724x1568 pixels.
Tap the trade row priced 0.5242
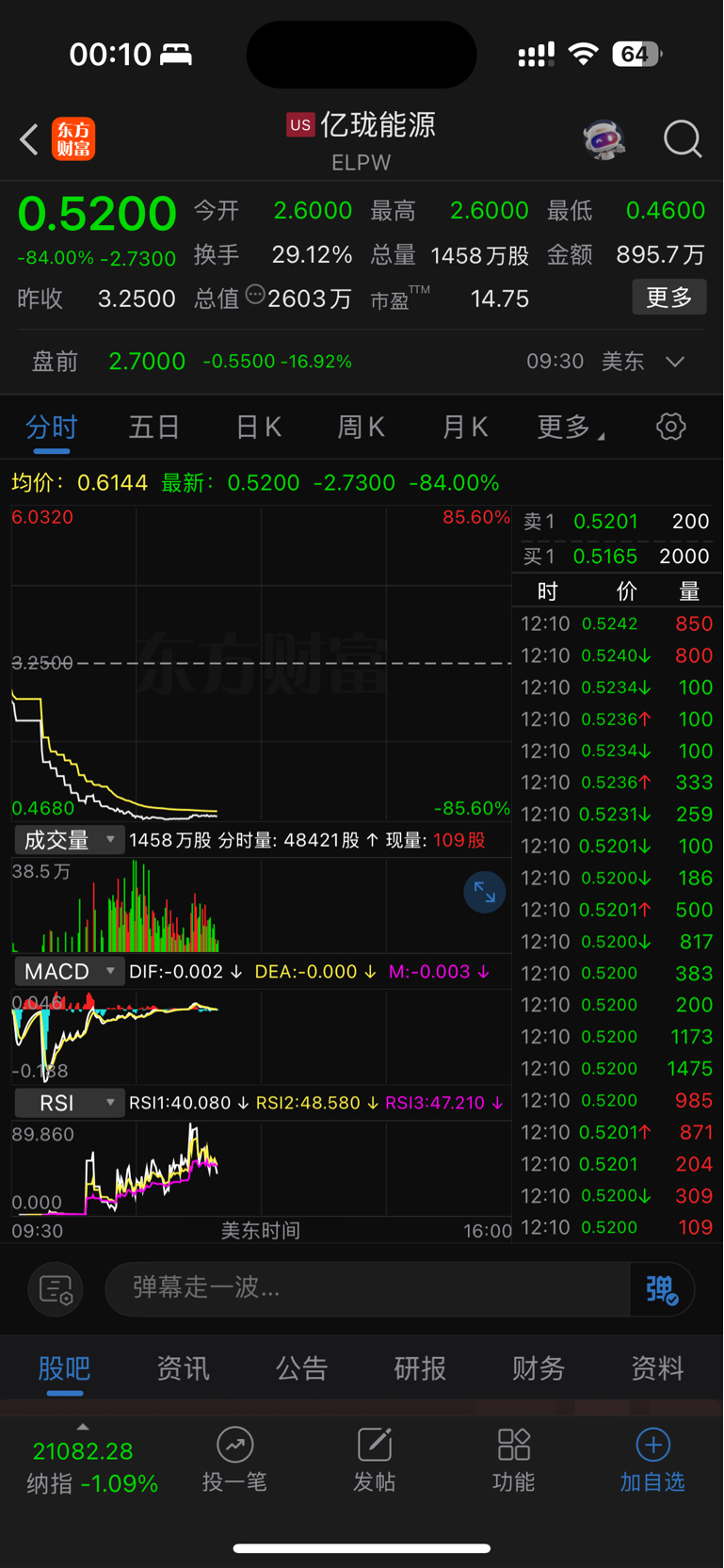(617, 623)
